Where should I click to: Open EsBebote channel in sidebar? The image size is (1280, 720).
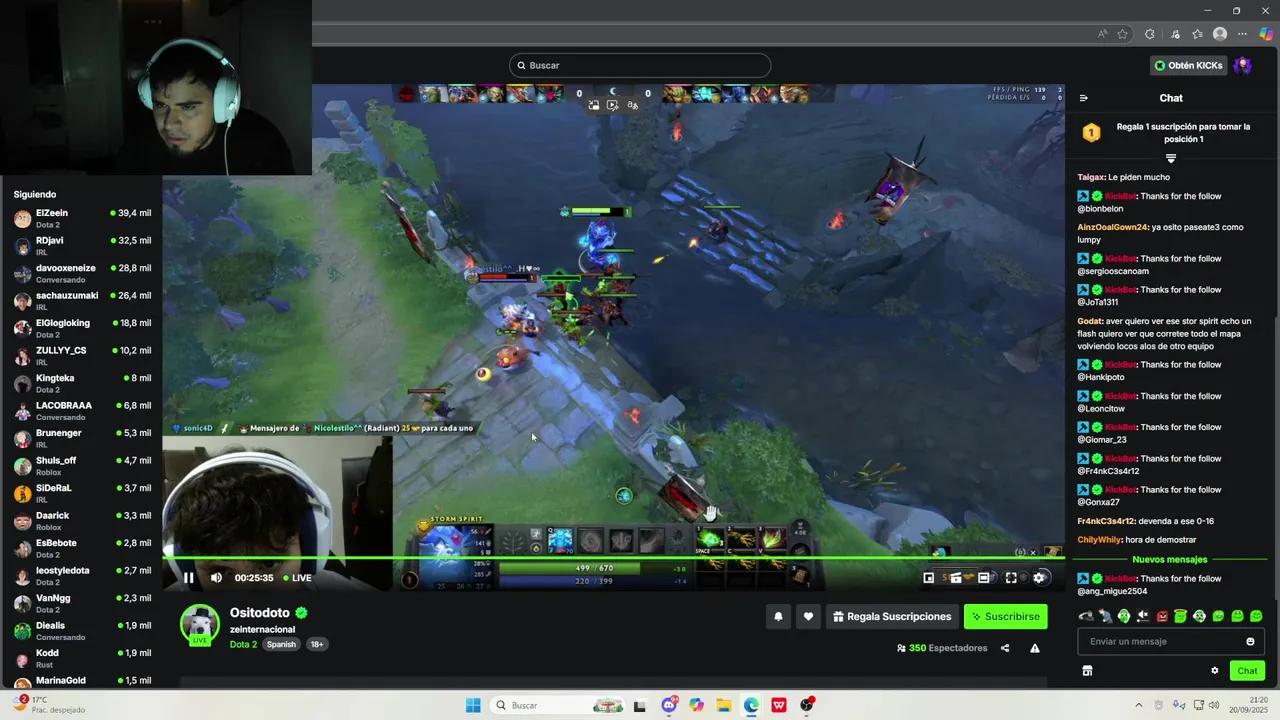[82, 548]
